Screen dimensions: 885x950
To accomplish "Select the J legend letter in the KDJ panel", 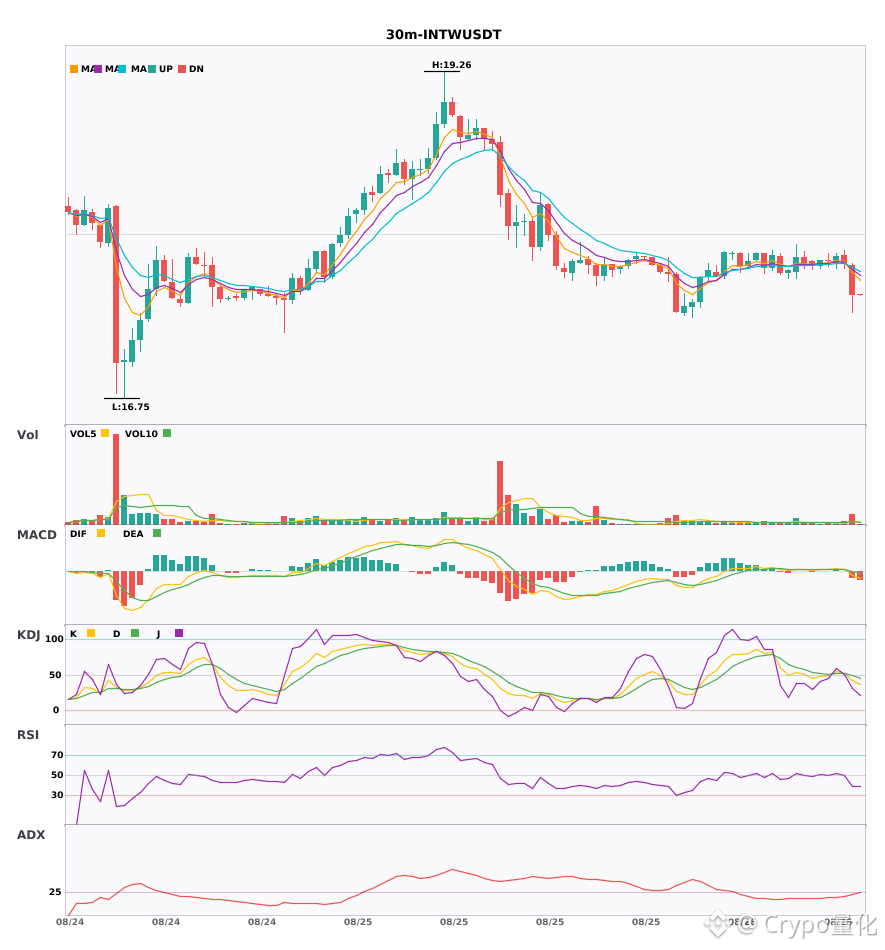I will coord(158,634).
